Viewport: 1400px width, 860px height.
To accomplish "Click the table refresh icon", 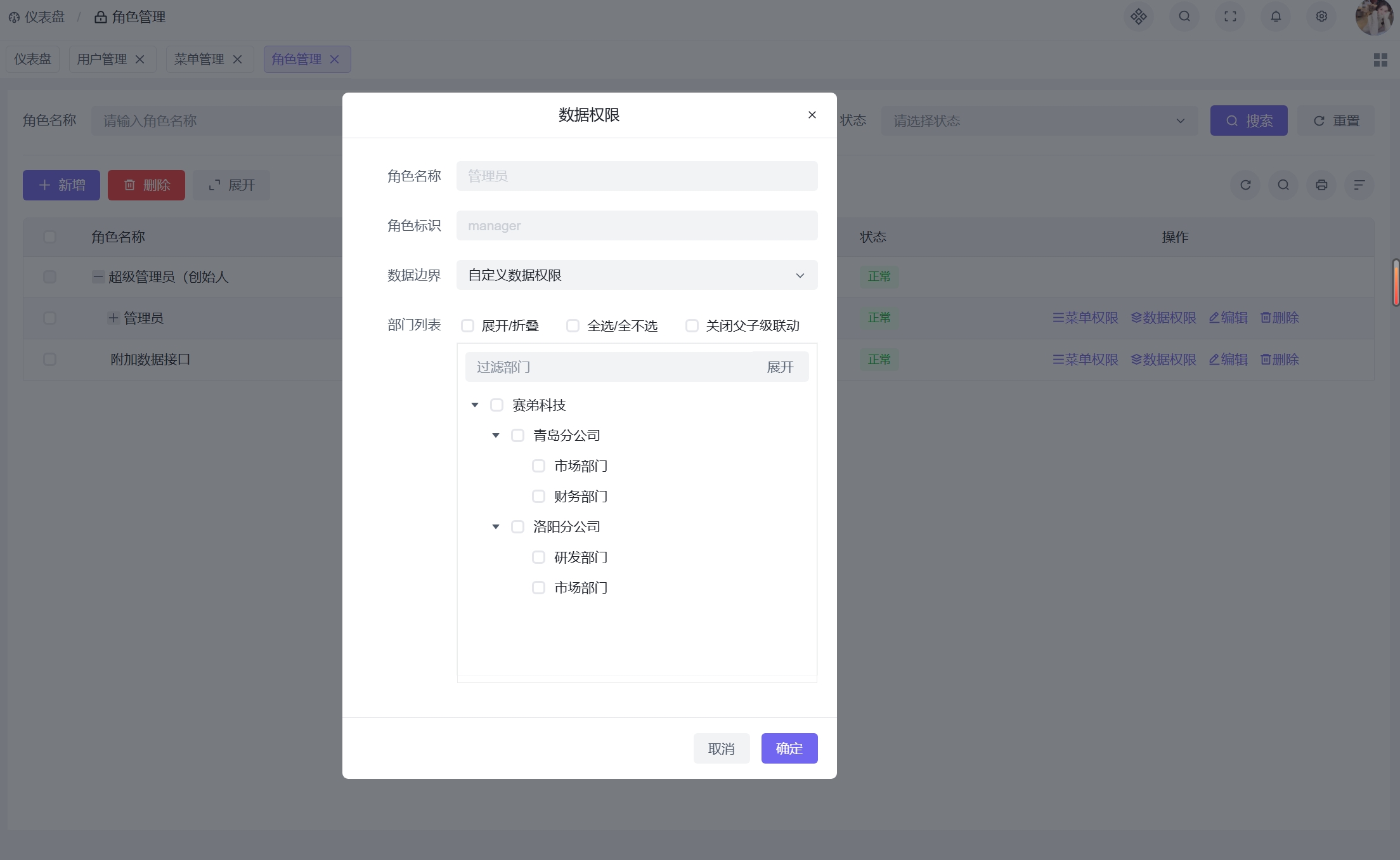I will (1245, 185).
